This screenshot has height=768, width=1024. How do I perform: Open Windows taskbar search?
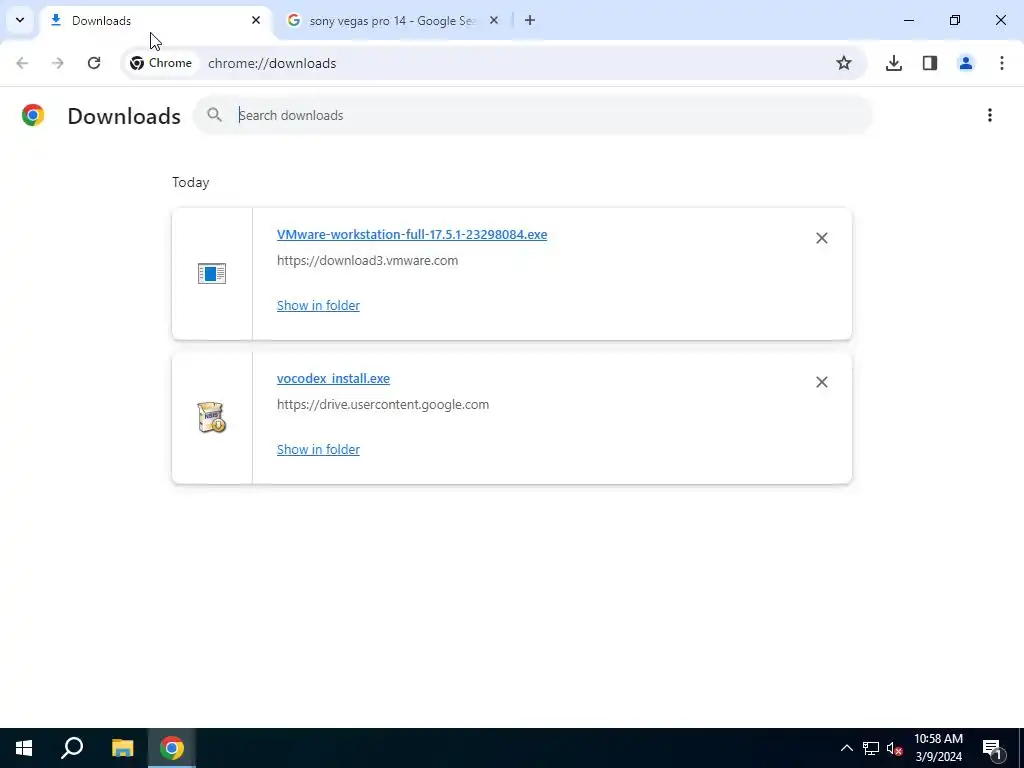click(x=72, y=748)
